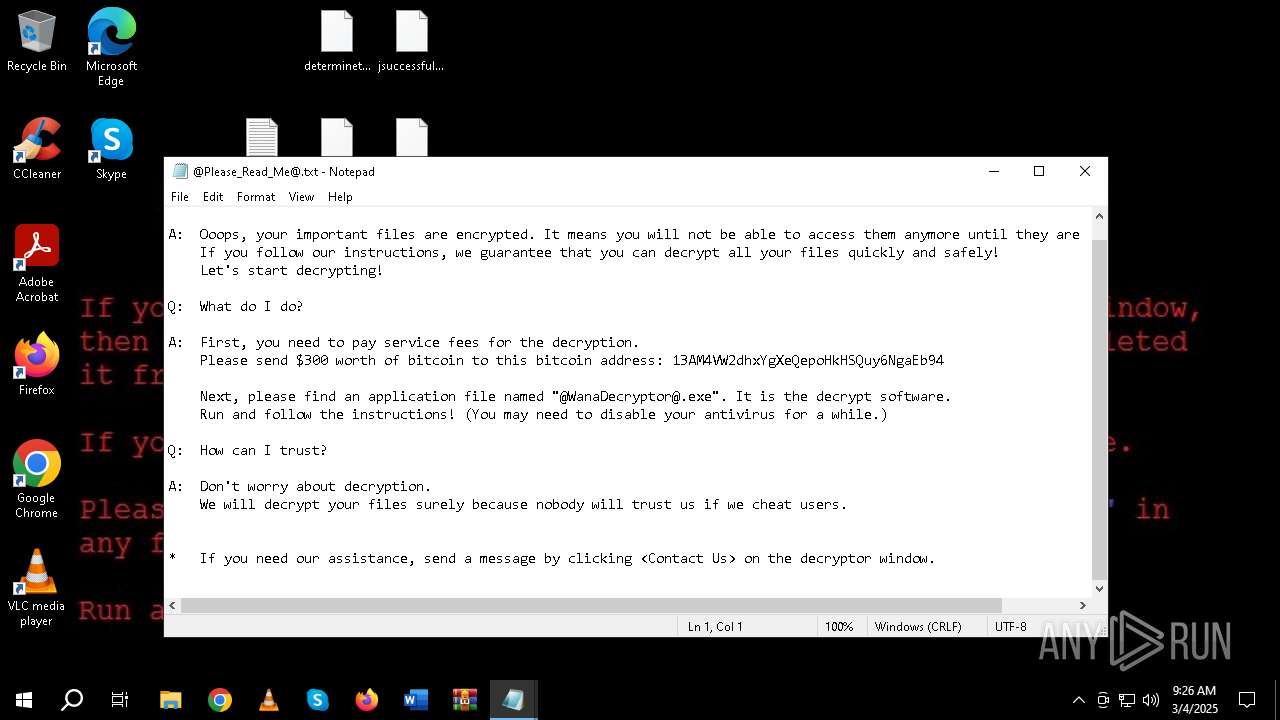Launch the Google Chrome desktop shortcut
Screen dimensions: 1280x720
[37, 479]
